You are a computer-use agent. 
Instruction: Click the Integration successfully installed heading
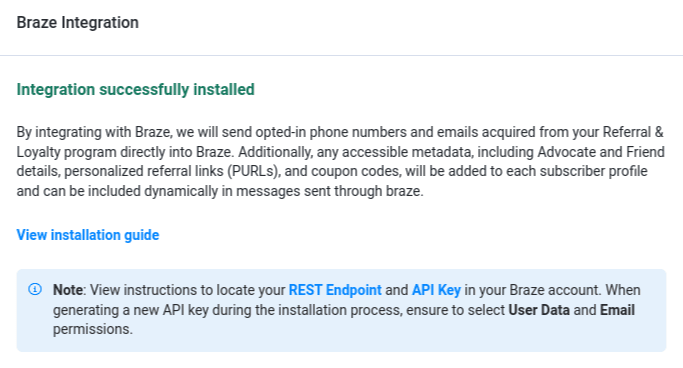[135, 90]
